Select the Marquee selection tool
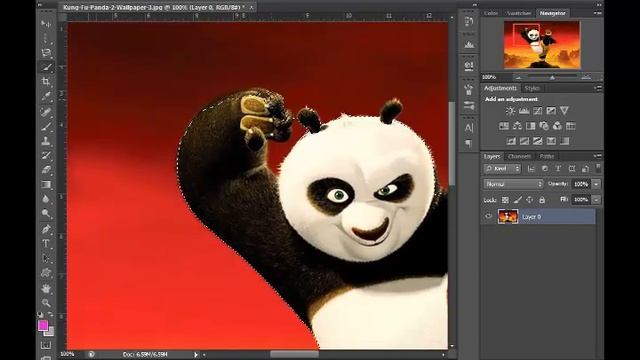The image size is (640, 360). tap(46, 38)
